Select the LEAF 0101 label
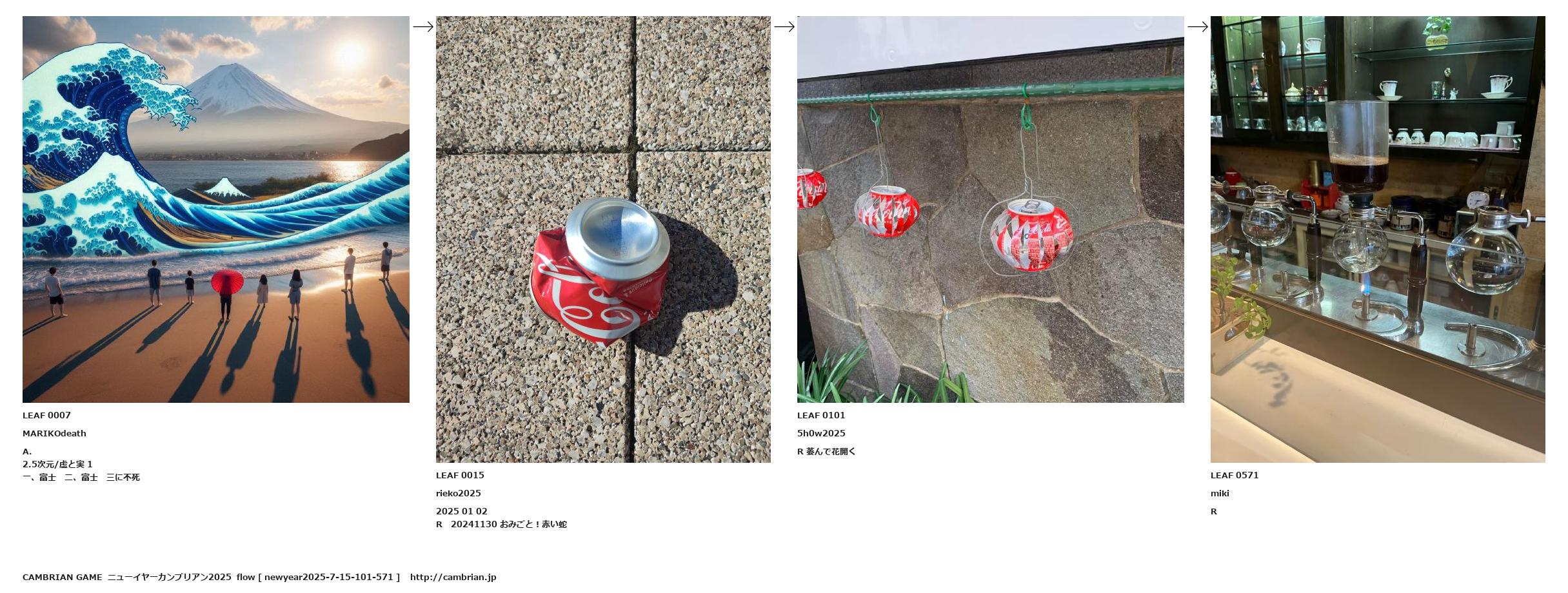 (821, 416)
